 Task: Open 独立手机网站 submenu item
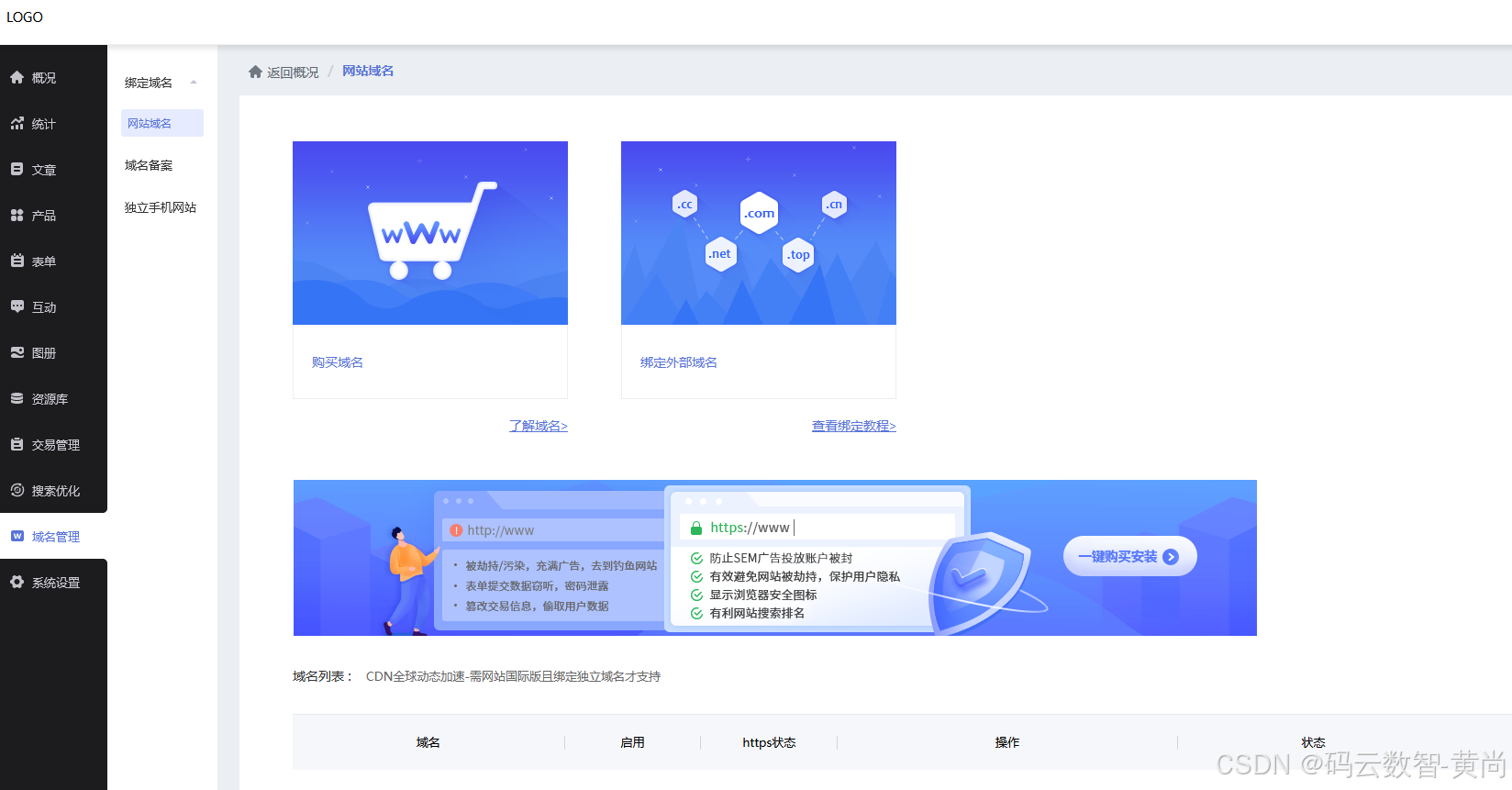click(161, 207)
